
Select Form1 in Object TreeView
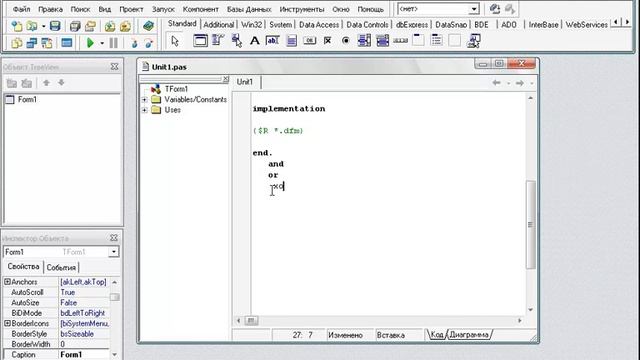coord(27,100)
